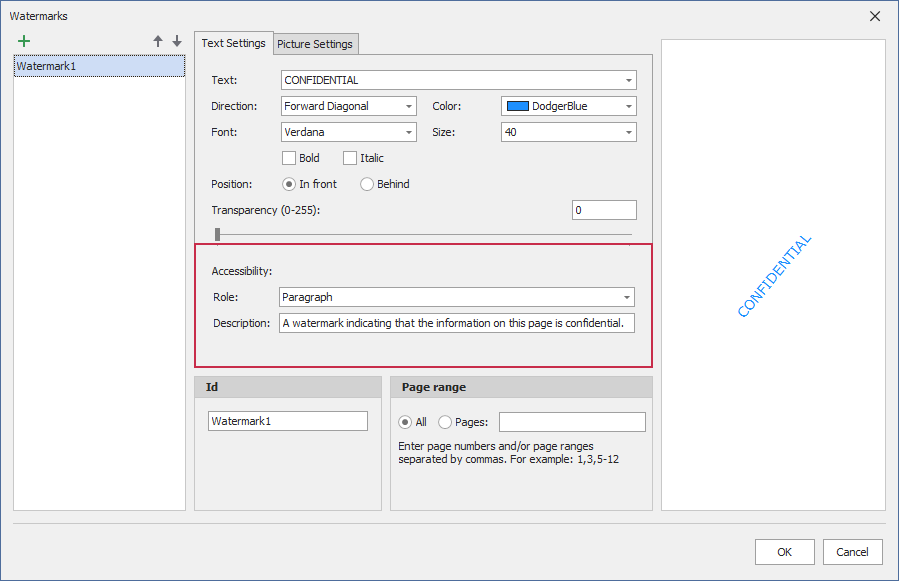Viewport: 899px width, 581px height.
Task: Open the Color dropdown to pick a color
Action: 628,106
